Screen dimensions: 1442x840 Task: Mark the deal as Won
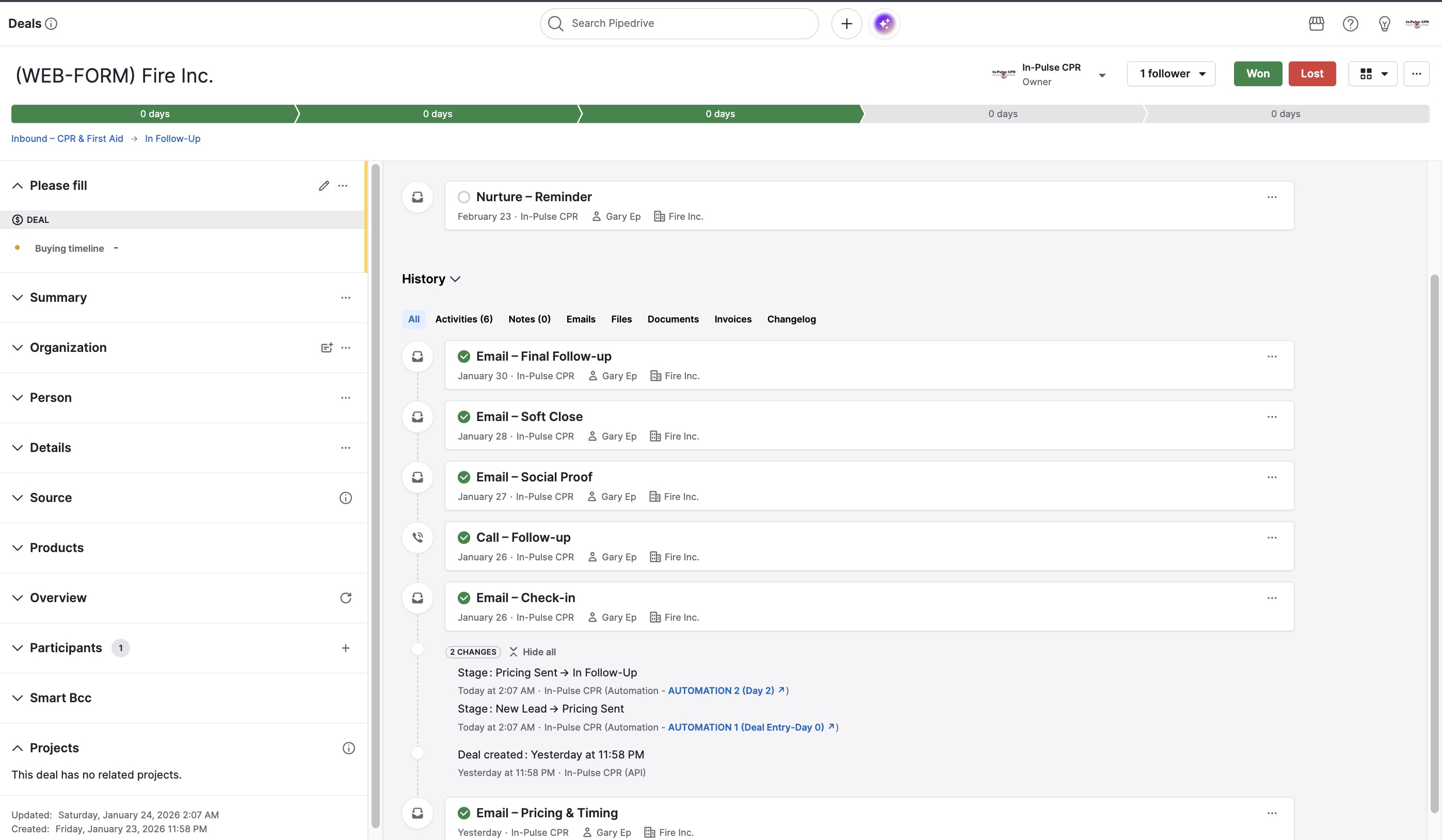pos(1258,74)
